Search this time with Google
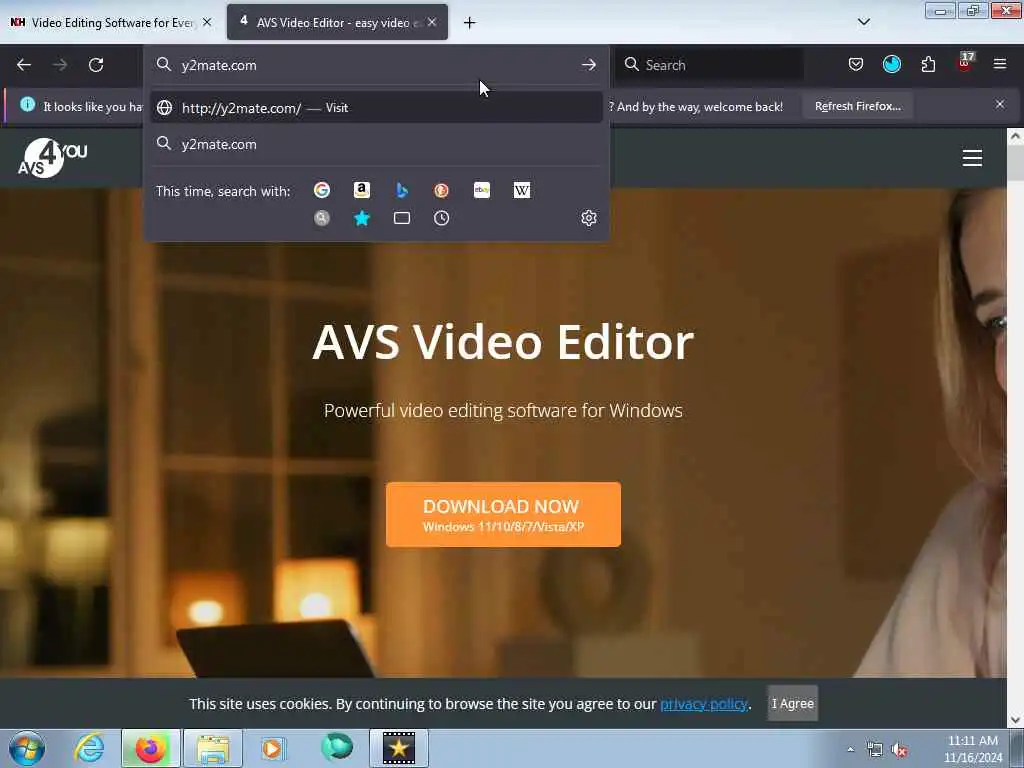 coord(322,190)
